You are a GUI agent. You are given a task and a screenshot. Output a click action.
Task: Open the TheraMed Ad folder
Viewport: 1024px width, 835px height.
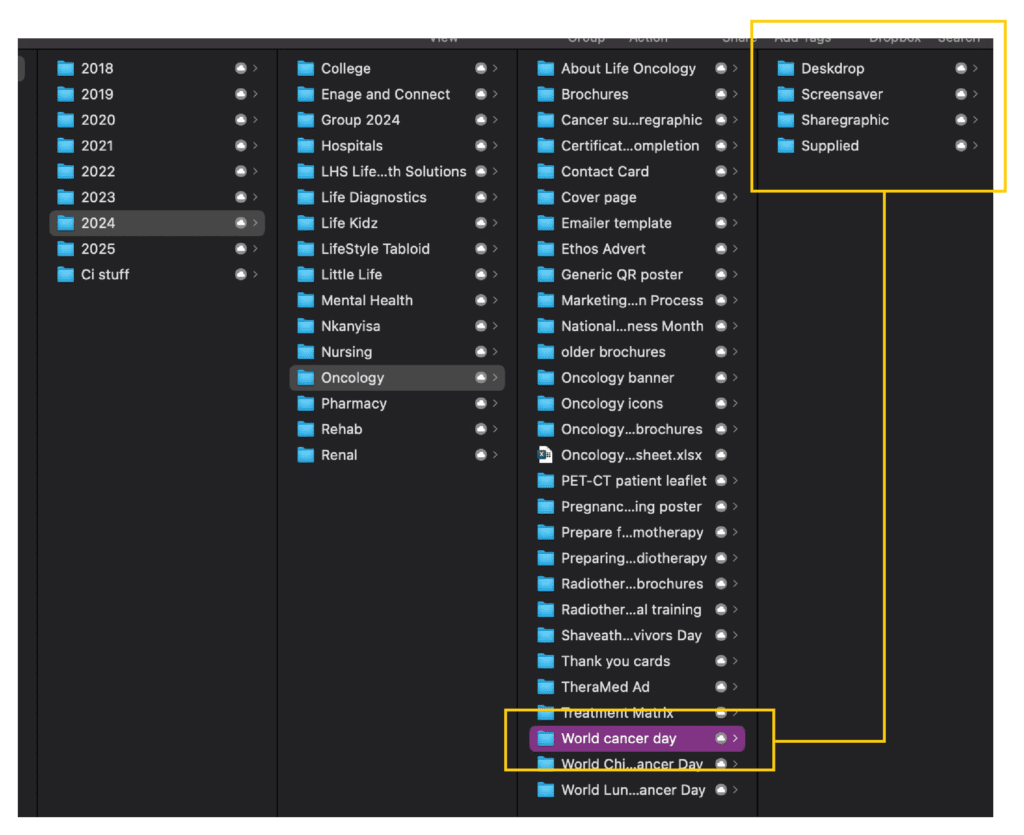coord(605,687)
